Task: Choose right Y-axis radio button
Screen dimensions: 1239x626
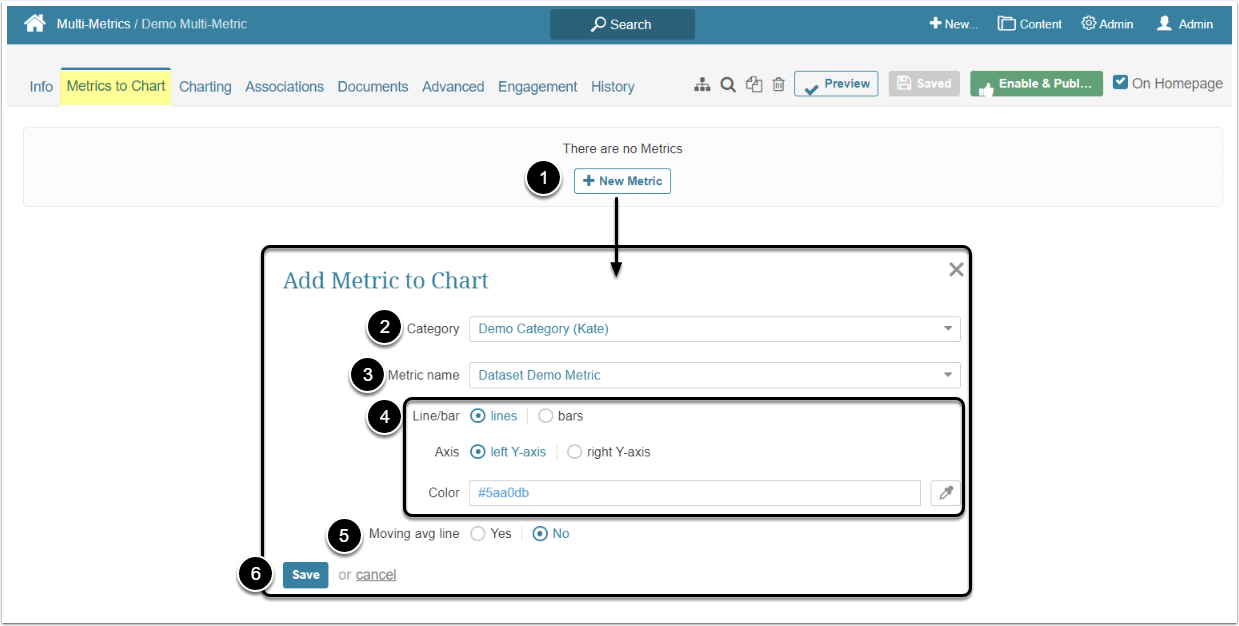Action: (574, 452)
